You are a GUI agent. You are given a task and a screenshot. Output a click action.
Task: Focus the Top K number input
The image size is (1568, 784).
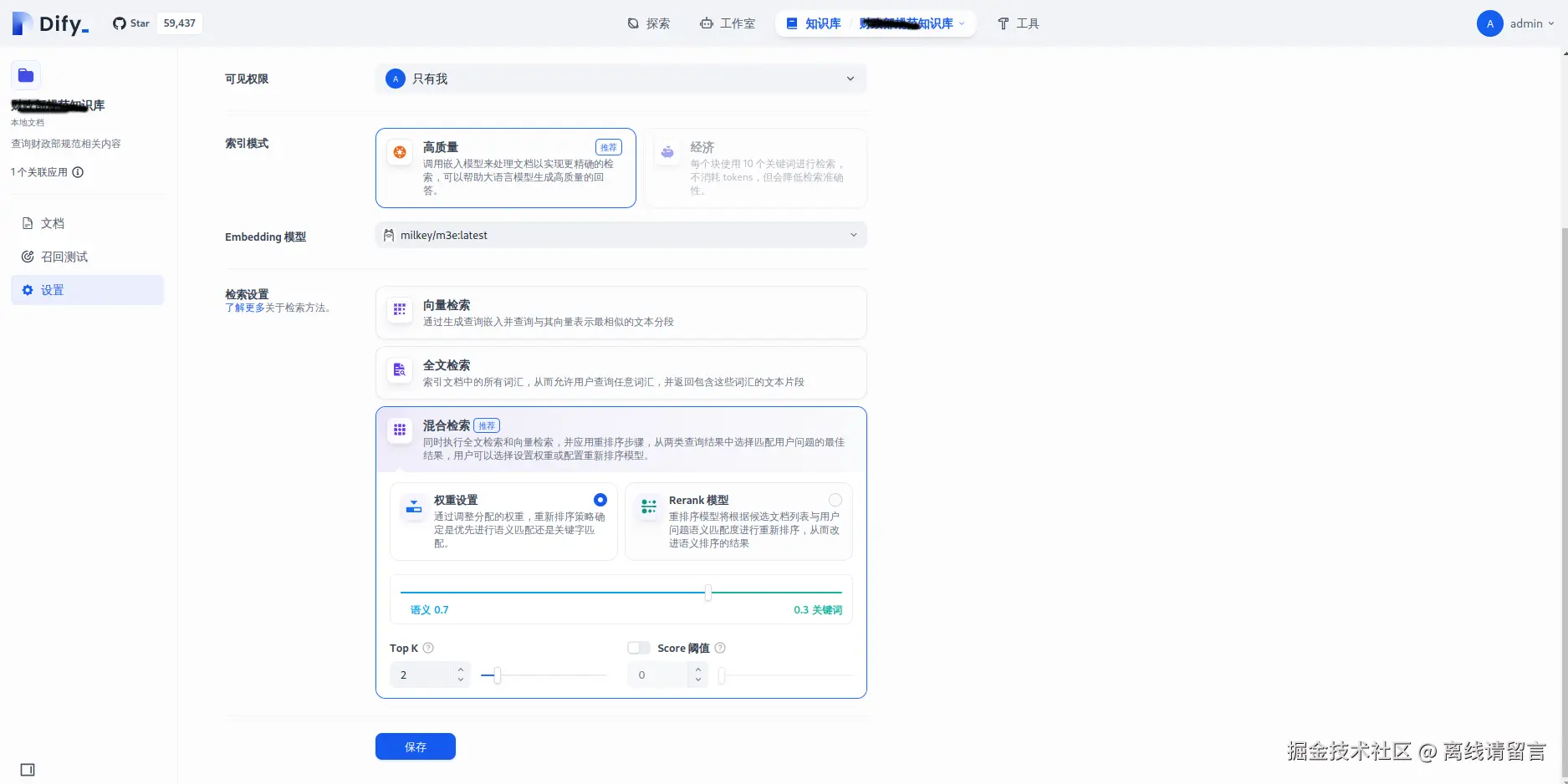tap(421, 675)
